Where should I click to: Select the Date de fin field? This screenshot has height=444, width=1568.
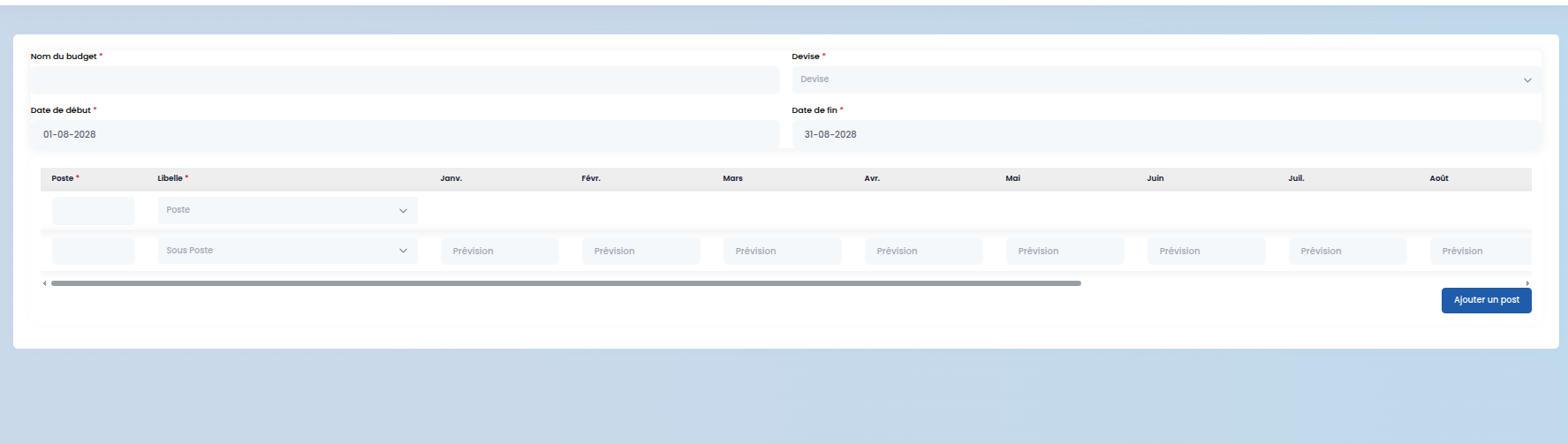pos(1166,134)
